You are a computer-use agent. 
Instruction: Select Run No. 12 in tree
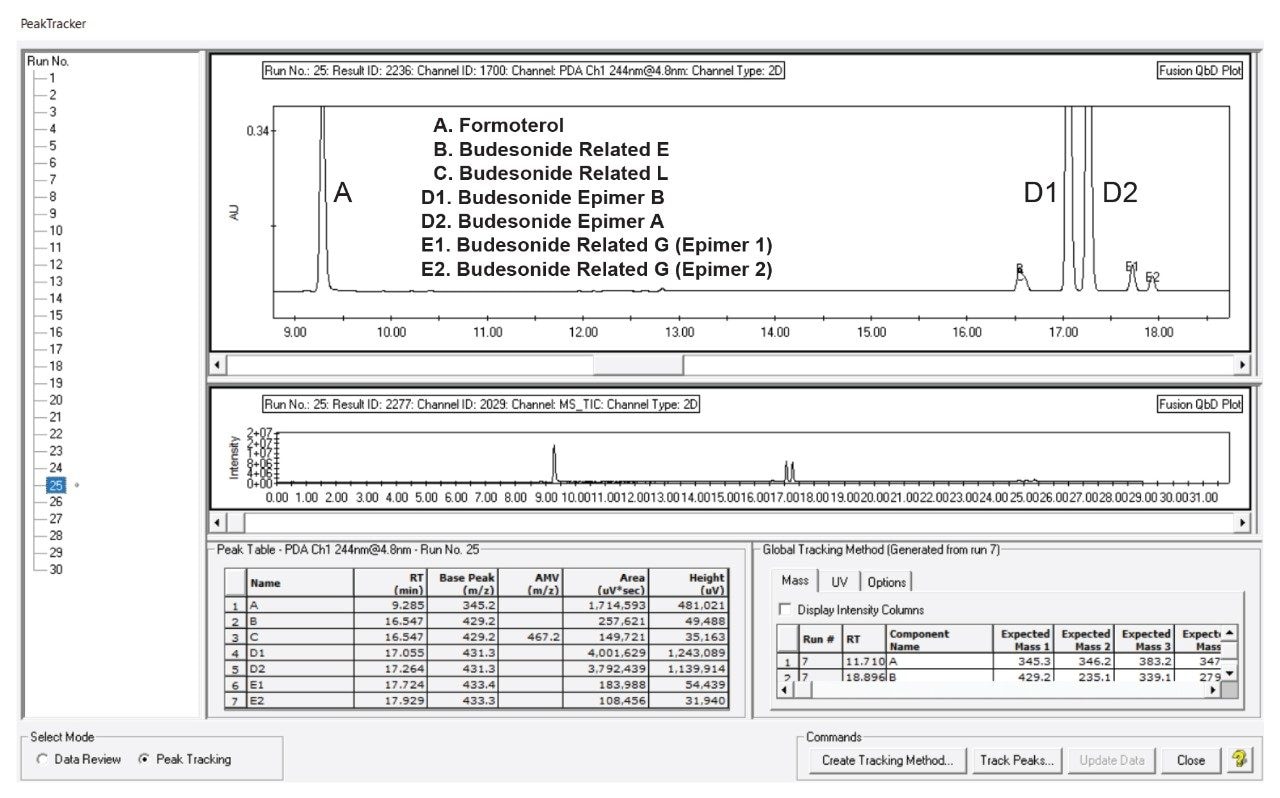tap(55, 264)
